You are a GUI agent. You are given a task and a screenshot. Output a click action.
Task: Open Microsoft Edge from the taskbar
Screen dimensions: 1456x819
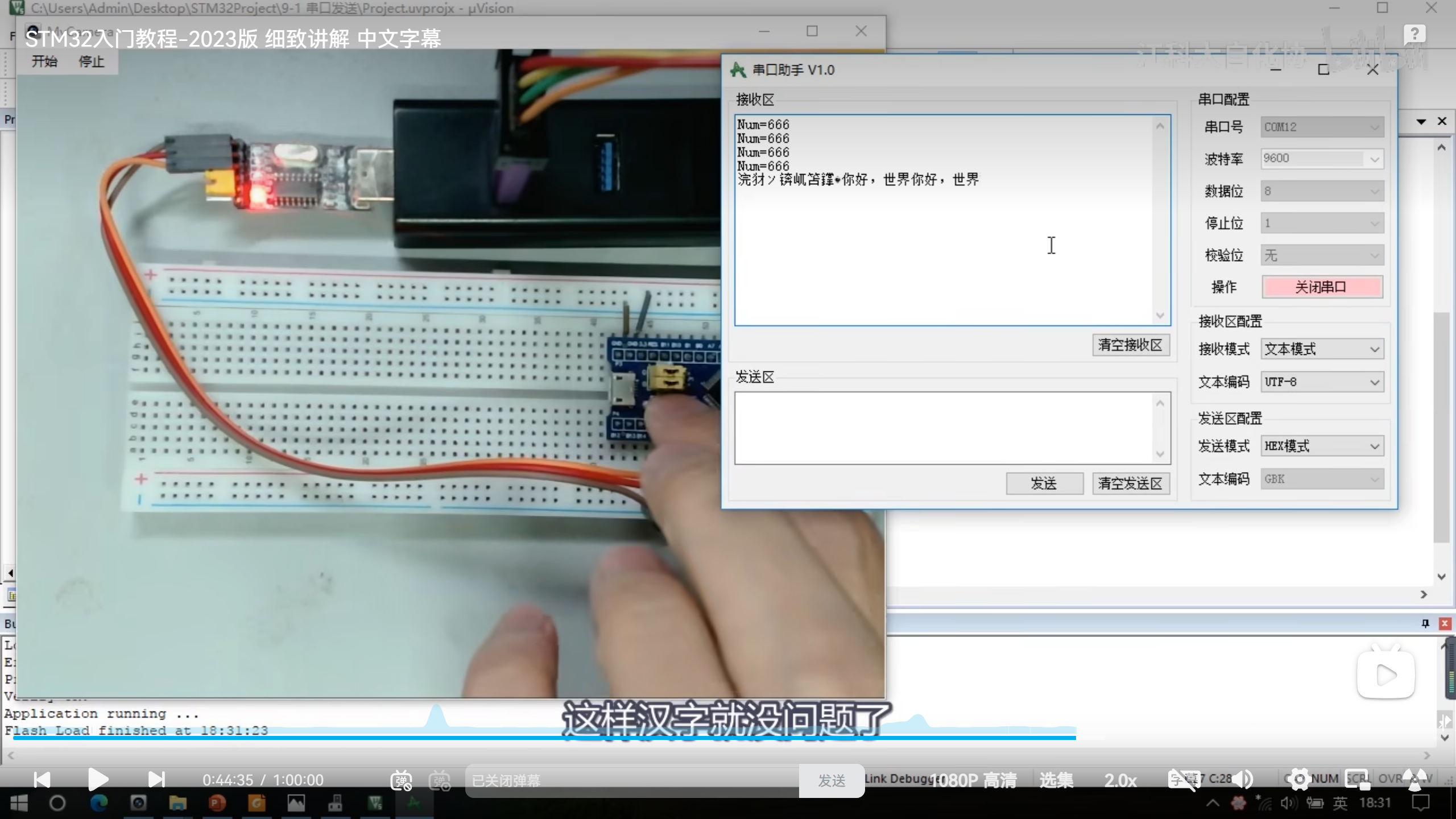point(99,803)
